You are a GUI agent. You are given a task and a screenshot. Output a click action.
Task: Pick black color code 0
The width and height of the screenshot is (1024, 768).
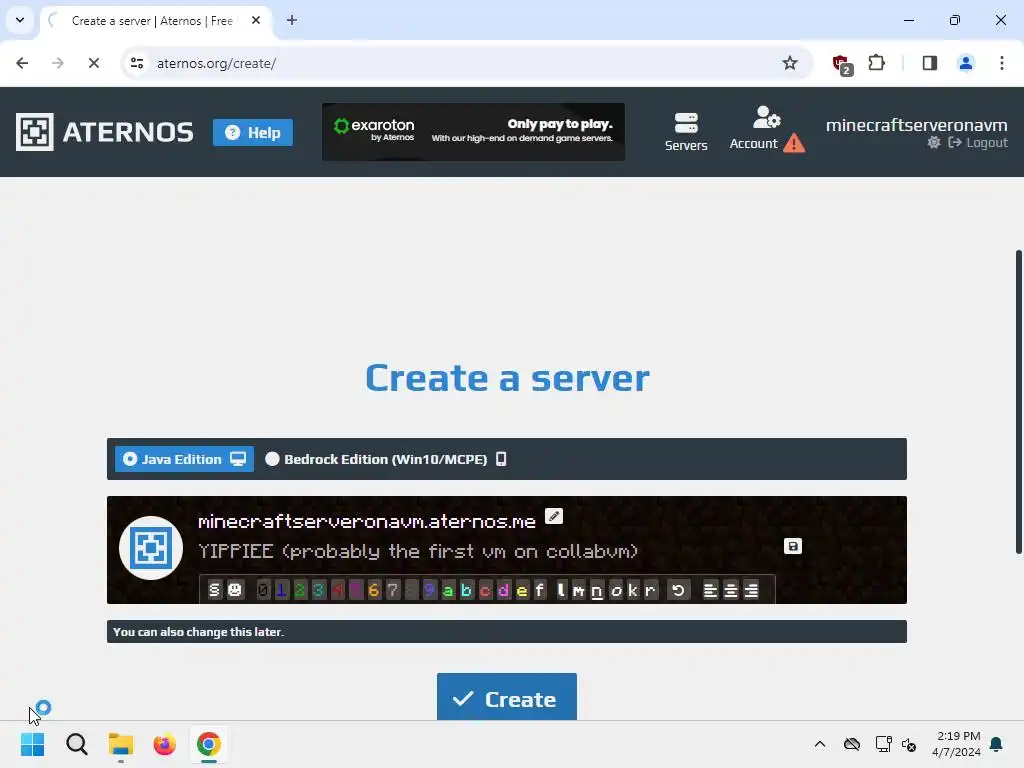[263, 590]
